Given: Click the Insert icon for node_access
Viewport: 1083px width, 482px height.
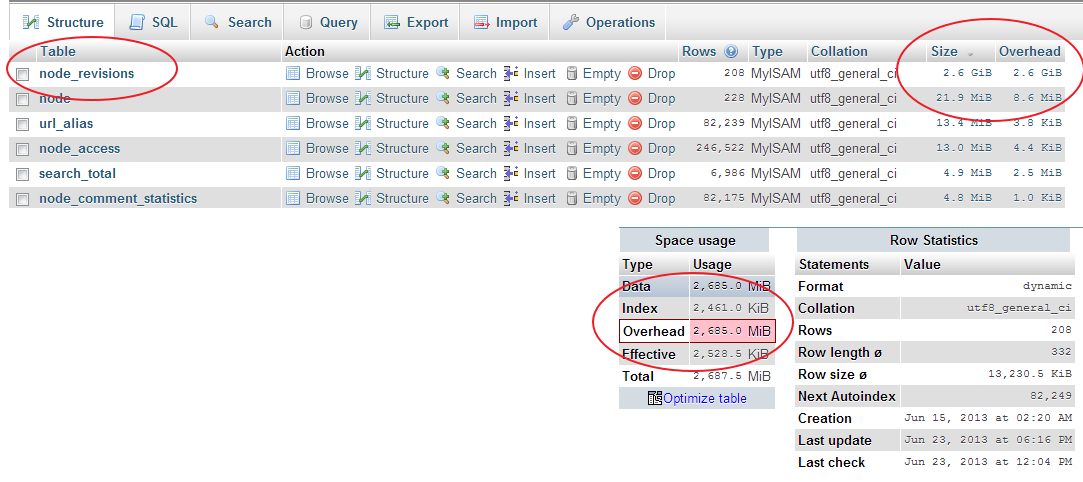Looking at the screenshot, I should pyautogui.click(x=511, y=148).
